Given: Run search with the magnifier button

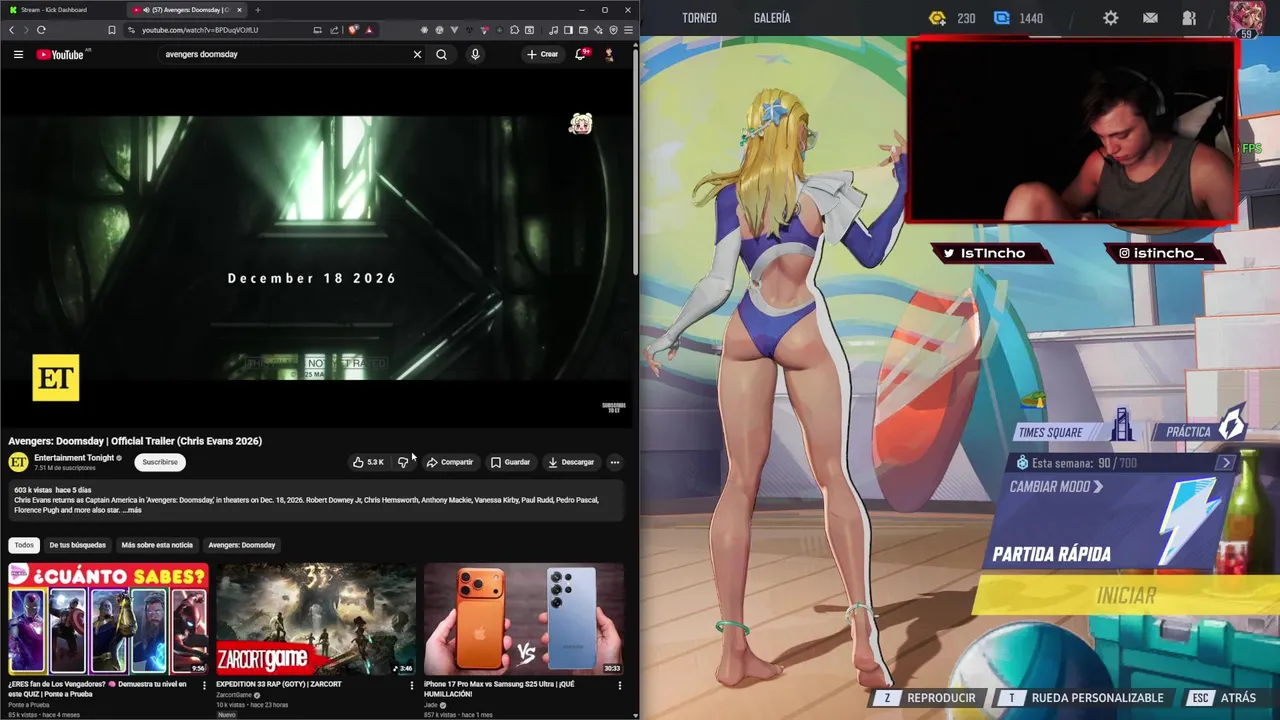Looking at the screenshot, I should [441, 54].
